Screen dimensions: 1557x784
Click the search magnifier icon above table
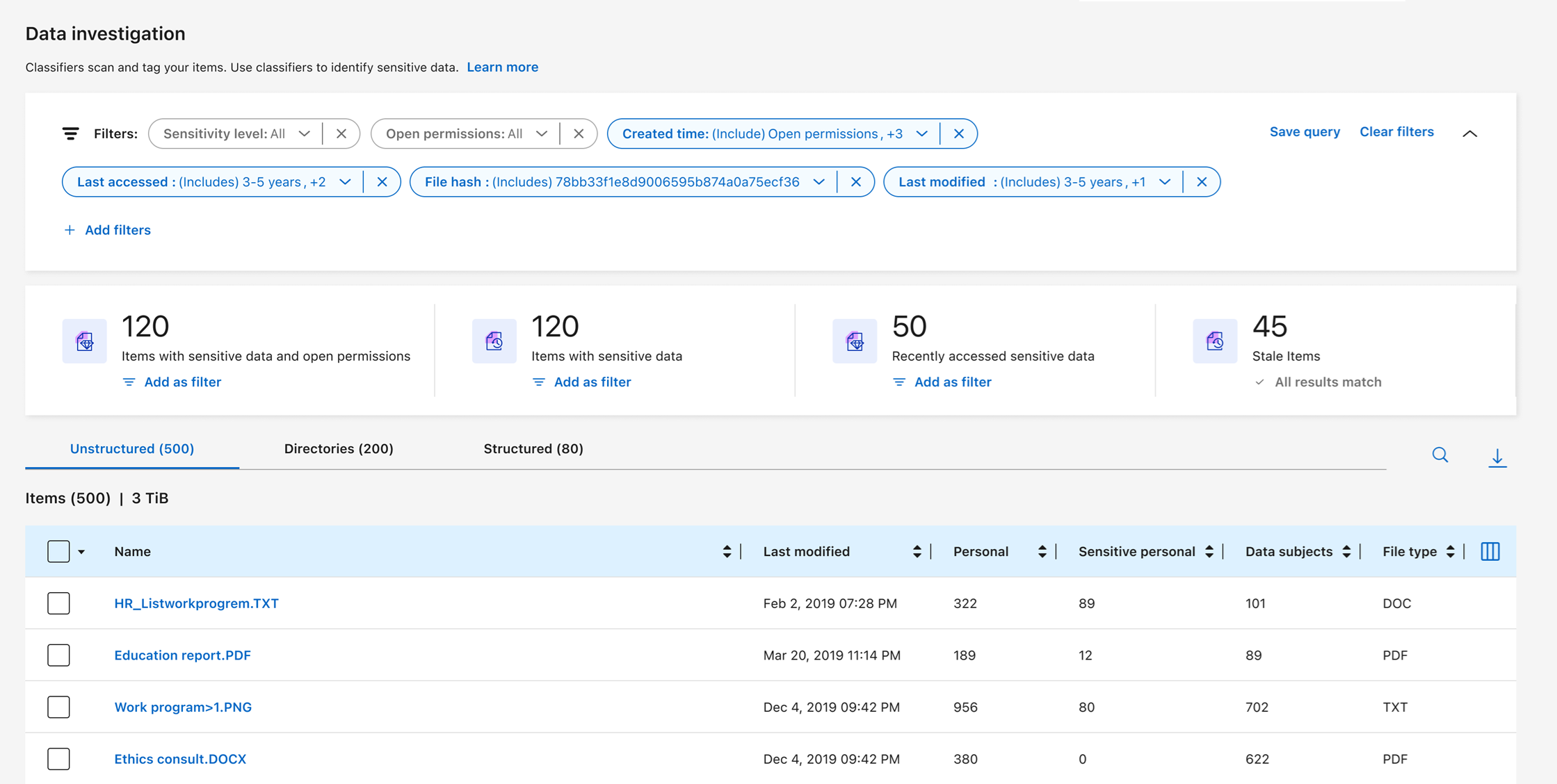(x=1439, y=455)
